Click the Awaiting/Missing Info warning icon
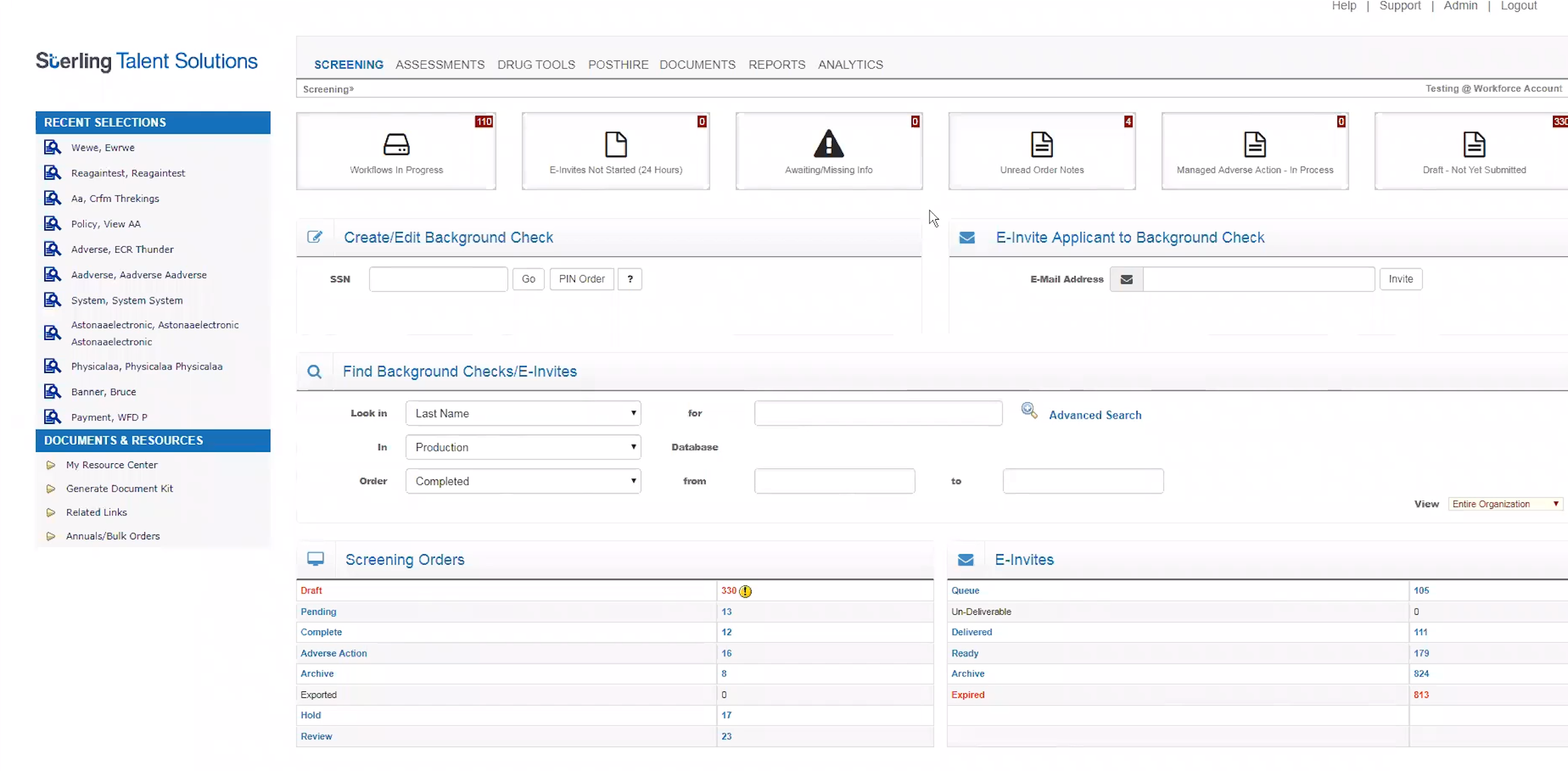The height and width of the screenshot is (771, 1568). point(828,144)
